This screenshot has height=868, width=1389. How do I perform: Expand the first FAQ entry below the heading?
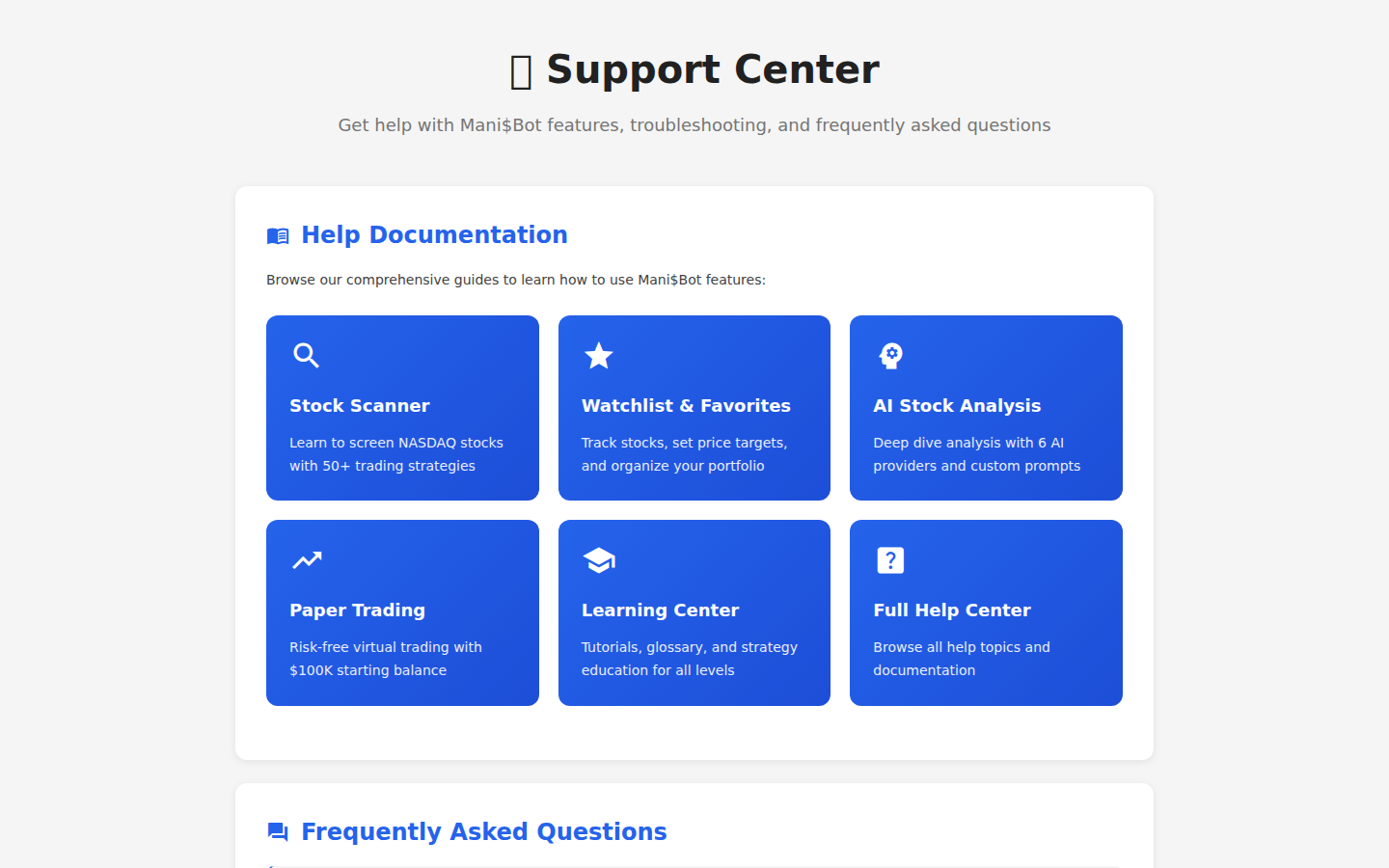(x=694, y=865)
